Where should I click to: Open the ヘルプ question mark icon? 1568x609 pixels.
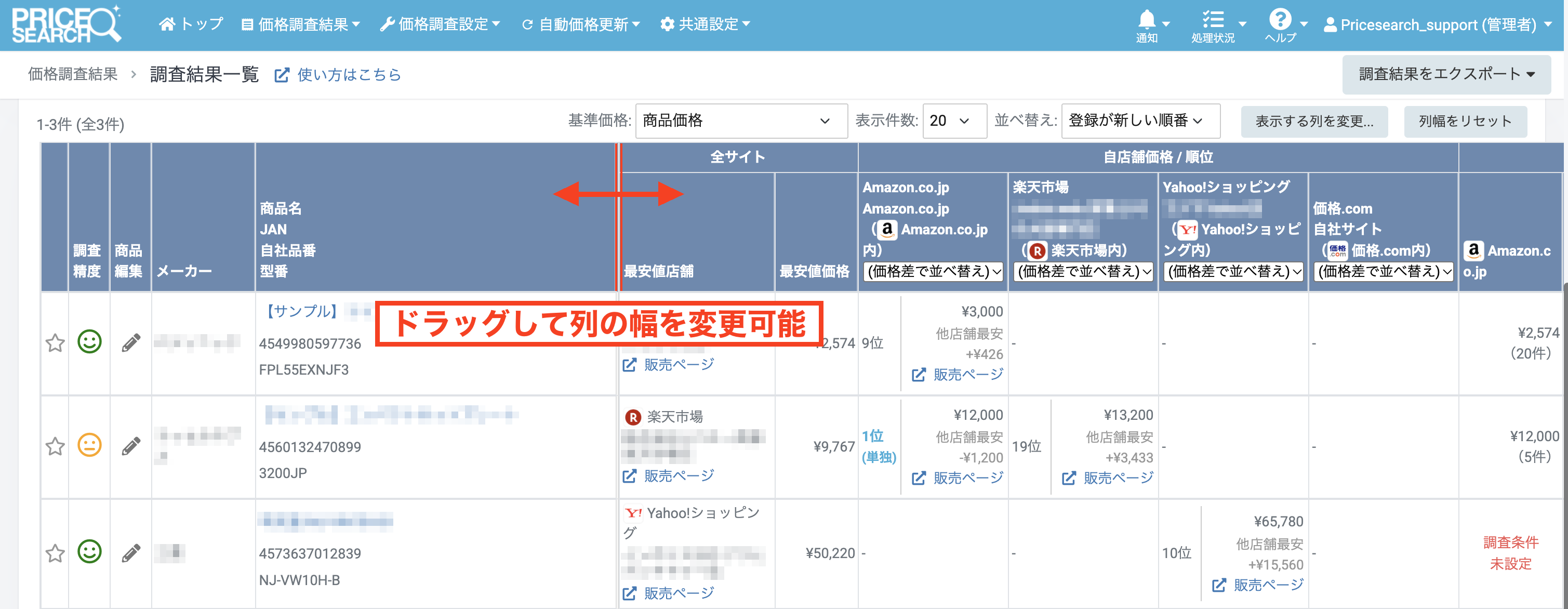(x=1280, y=20)
